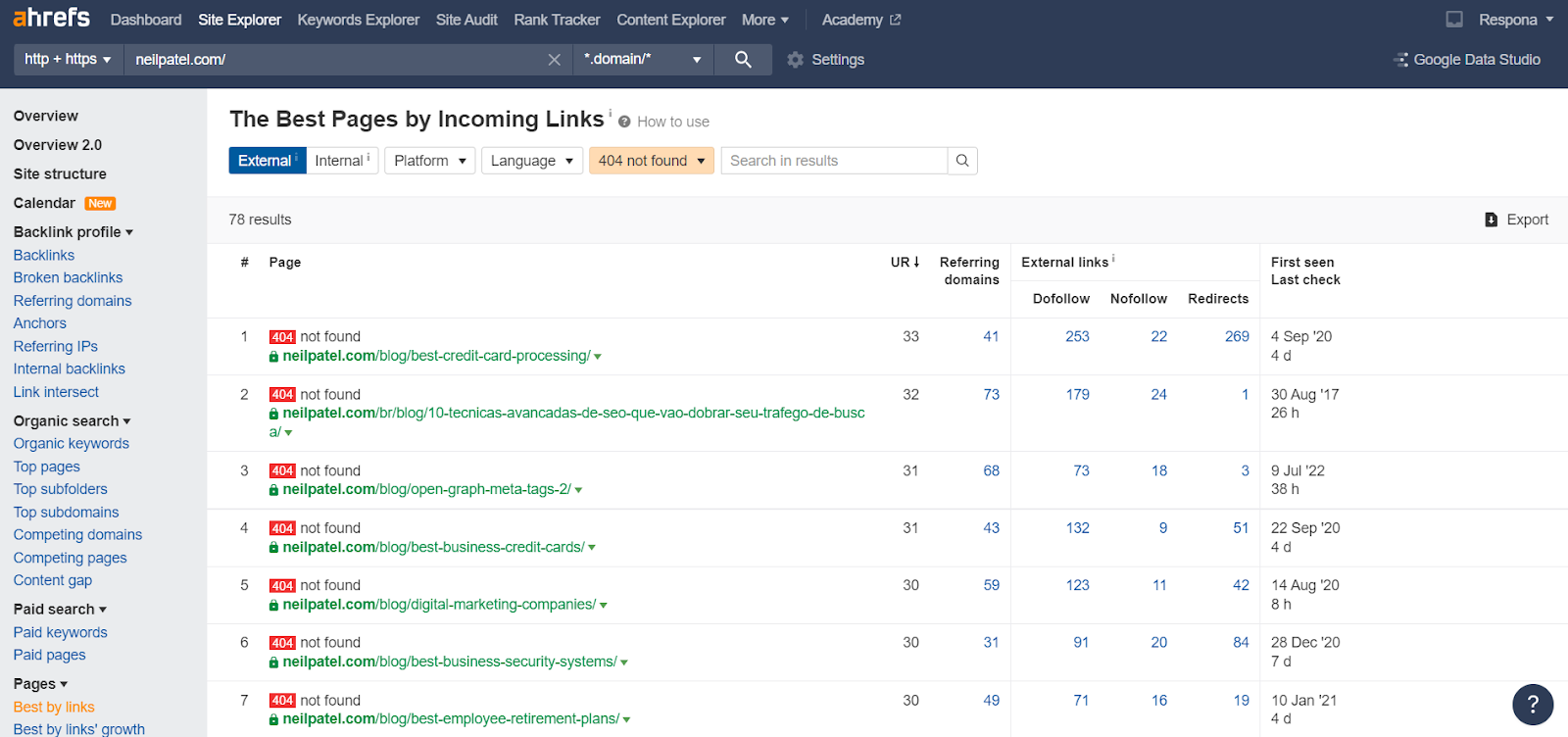Image resolution: width=1568 pixels, height=737 pixels.
Task: Open Rank Tracker
Action: [x=557, y=20]
